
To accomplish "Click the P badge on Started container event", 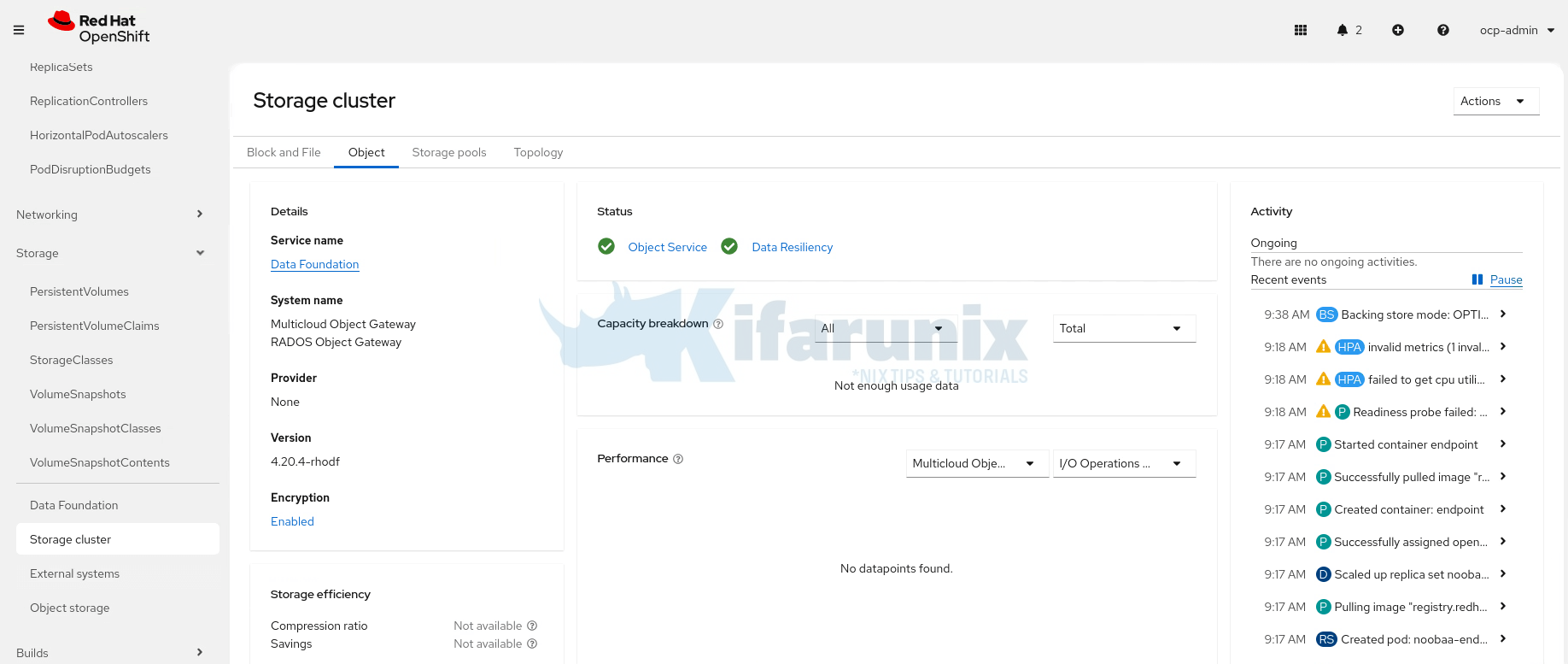I will coord(1324,444).
